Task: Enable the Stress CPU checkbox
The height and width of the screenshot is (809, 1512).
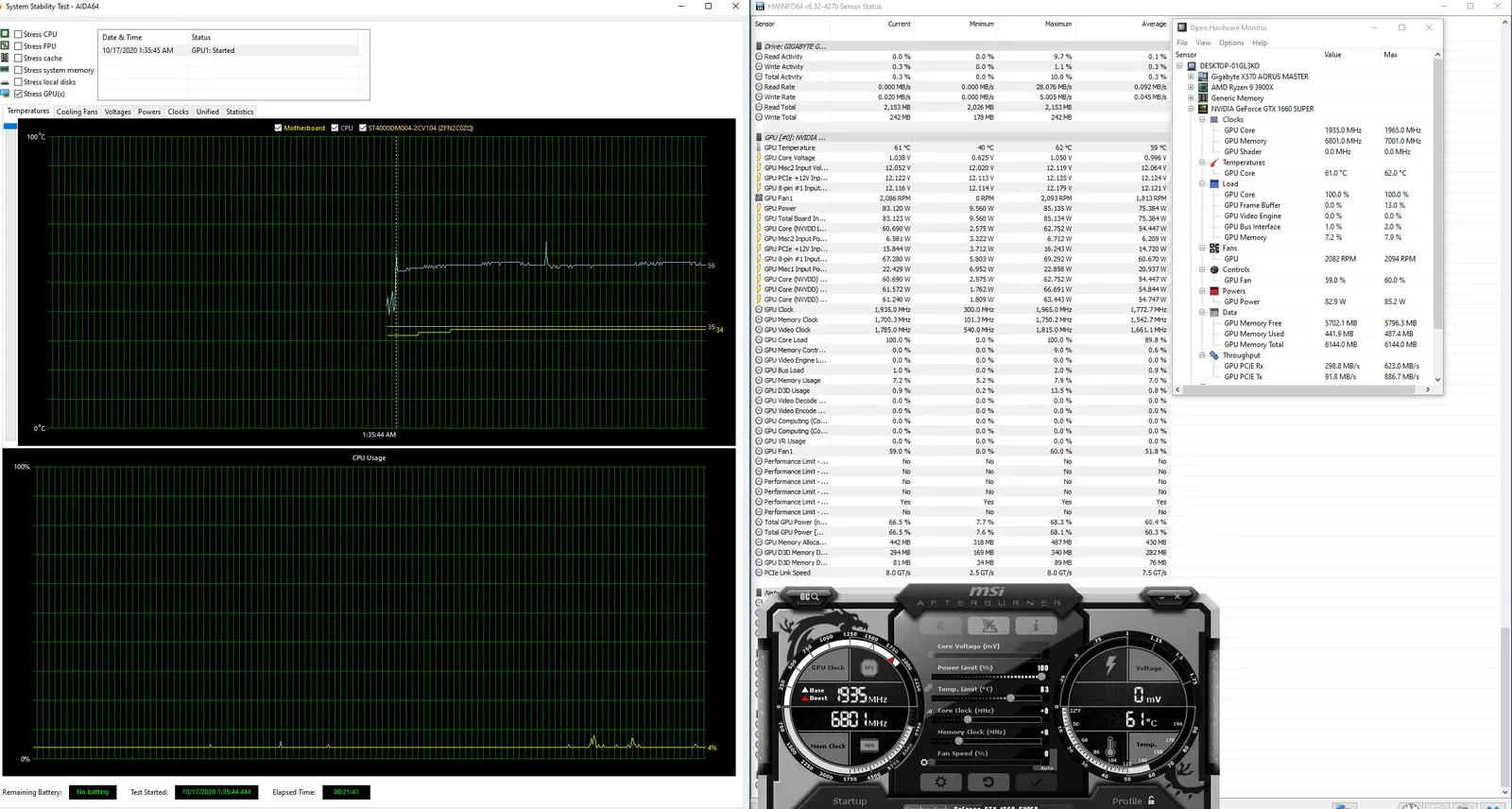Action: pyautogui.click(x=18, y=34)
